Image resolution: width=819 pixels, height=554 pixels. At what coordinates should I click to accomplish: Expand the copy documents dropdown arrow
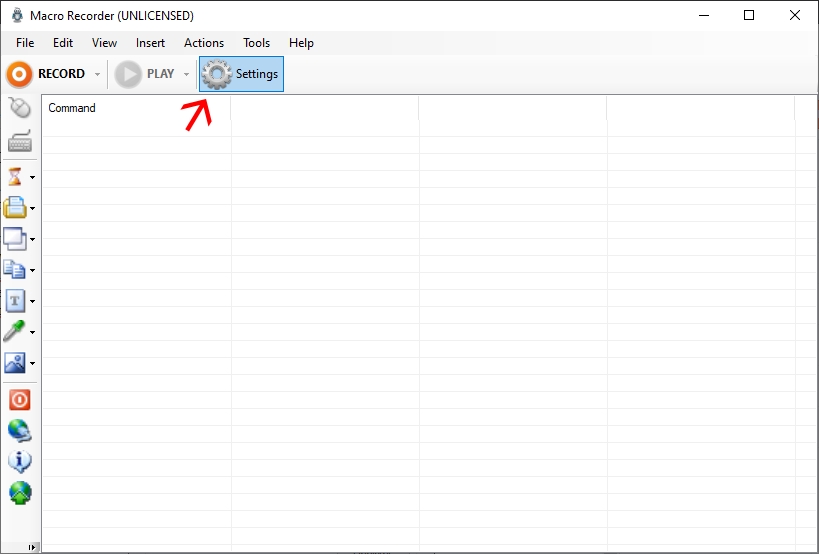coord(32,270)
